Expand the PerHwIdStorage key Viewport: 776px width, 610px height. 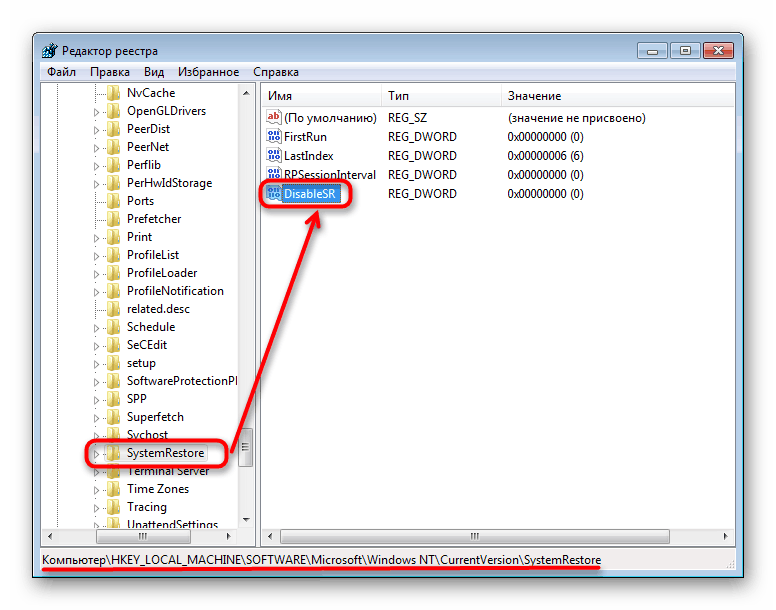coord(97,184)
